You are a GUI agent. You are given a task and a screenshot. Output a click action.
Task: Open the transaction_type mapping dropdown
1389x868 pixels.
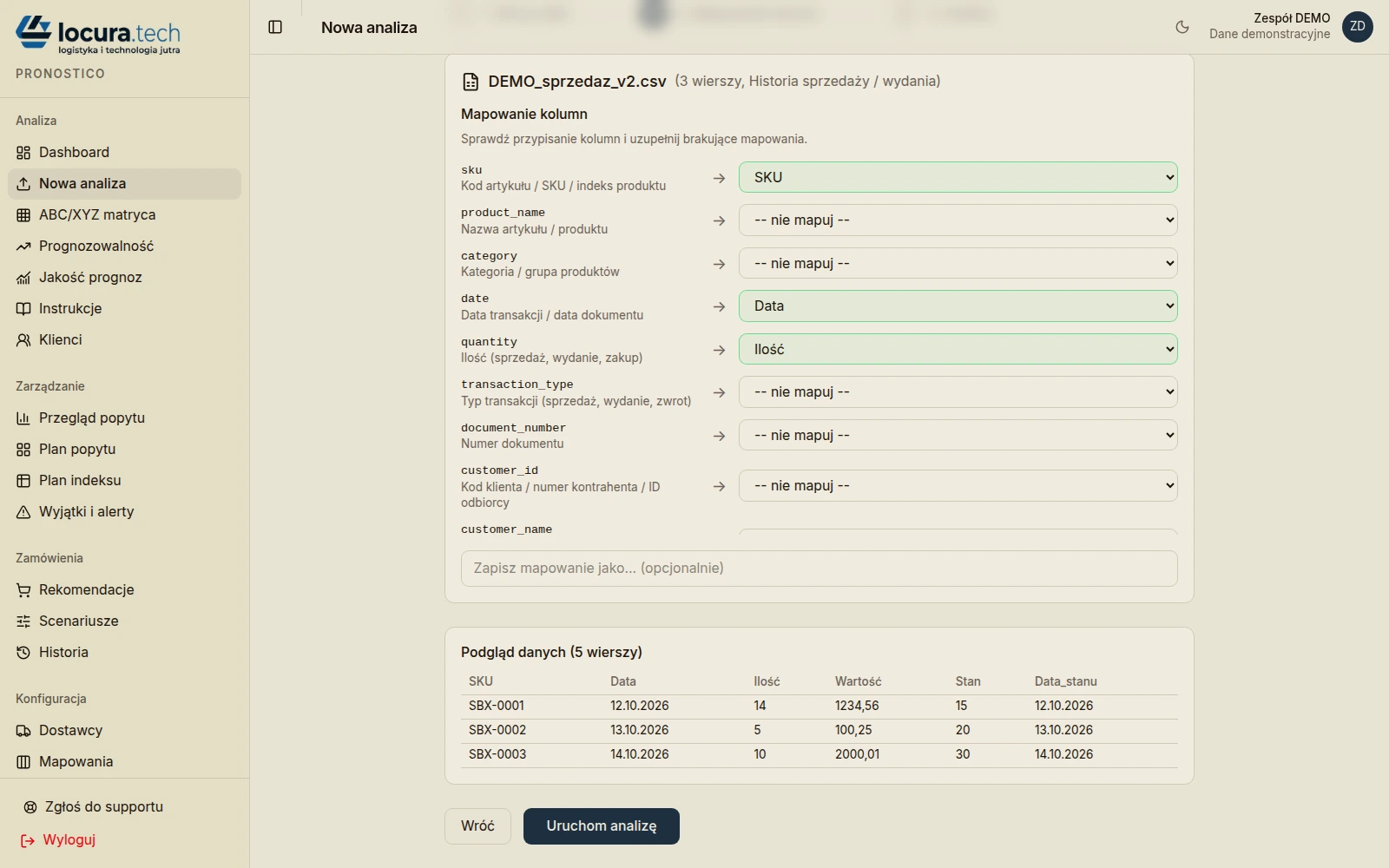pyautogui.click(x=958, y=392)
